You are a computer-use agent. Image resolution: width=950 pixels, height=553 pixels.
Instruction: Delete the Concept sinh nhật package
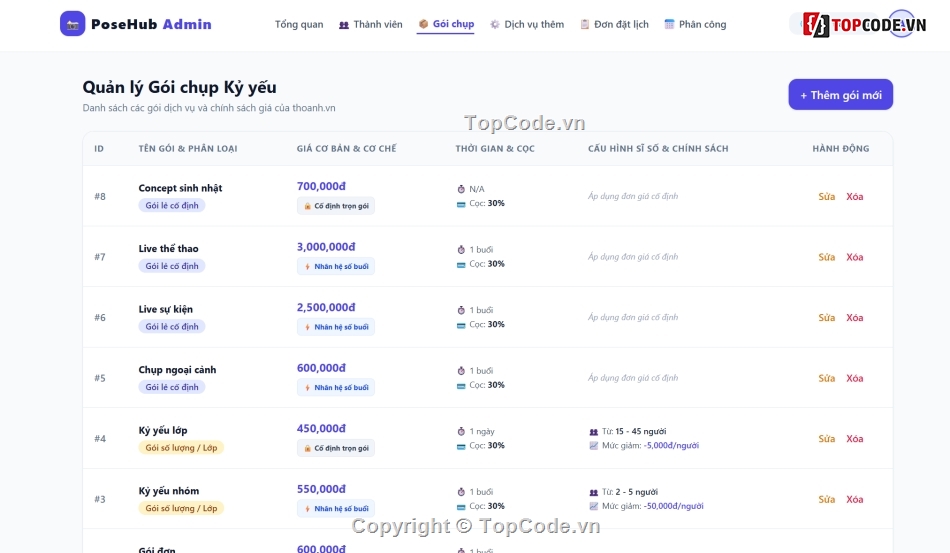point(854,196)
